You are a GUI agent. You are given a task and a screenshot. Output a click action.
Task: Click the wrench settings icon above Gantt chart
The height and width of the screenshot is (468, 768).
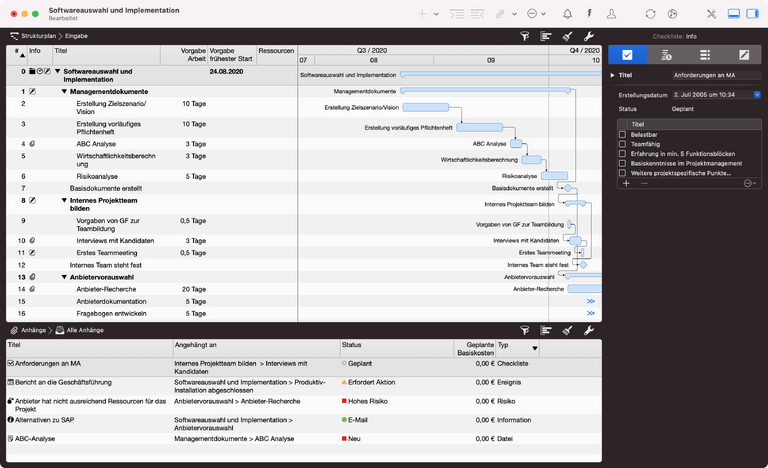[588, 36]
